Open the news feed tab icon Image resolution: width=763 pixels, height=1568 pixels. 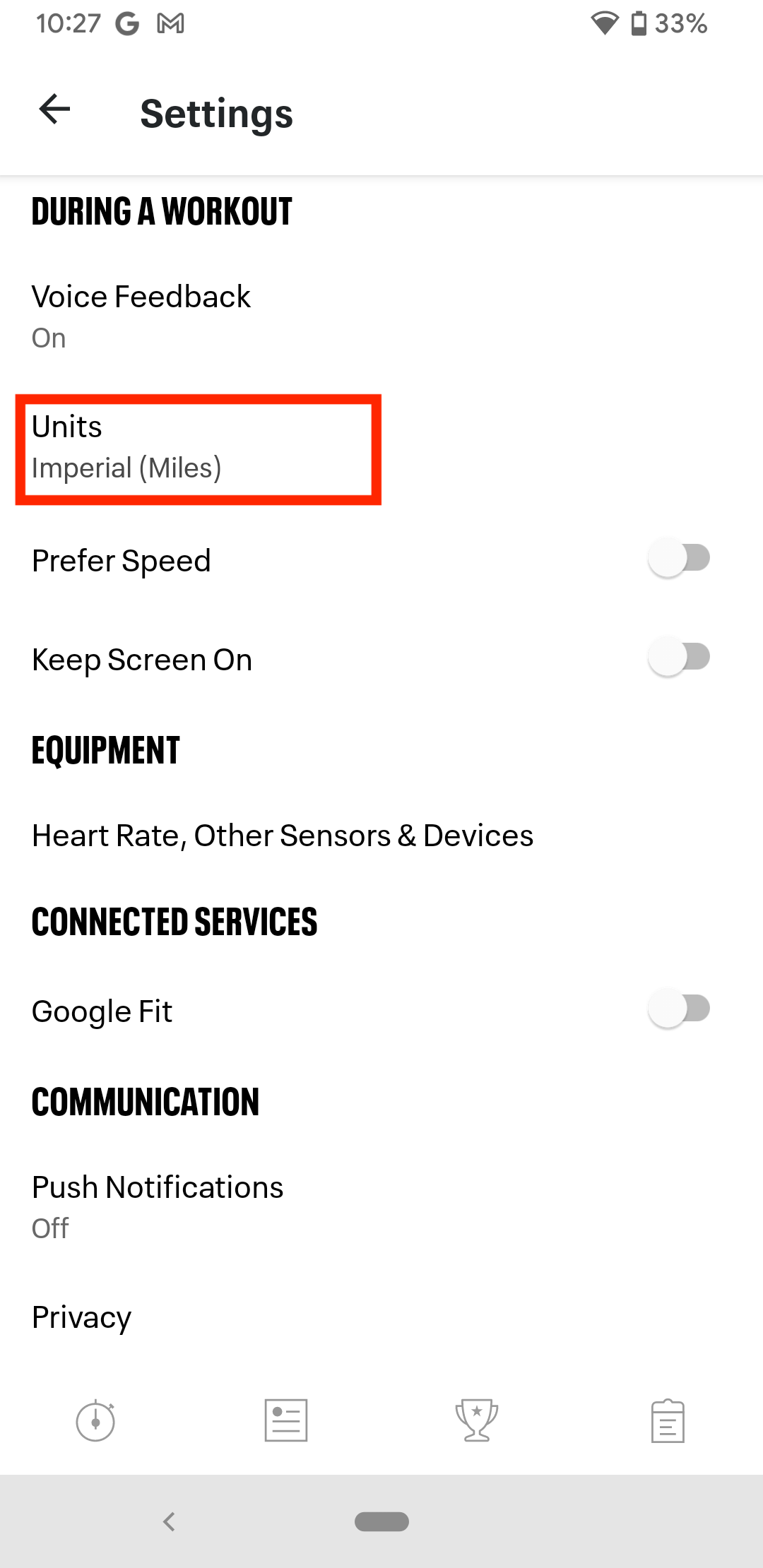pos(286,1420)
